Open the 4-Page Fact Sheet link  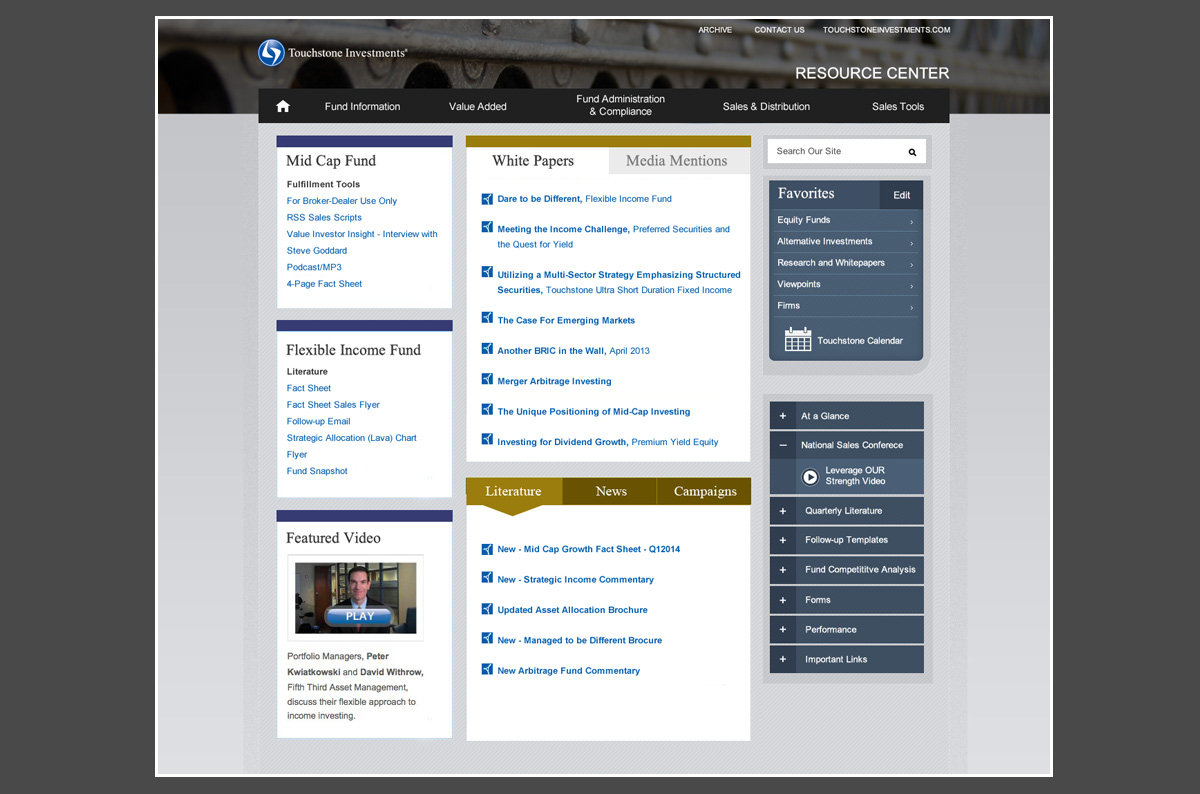[x=324, y=284]
